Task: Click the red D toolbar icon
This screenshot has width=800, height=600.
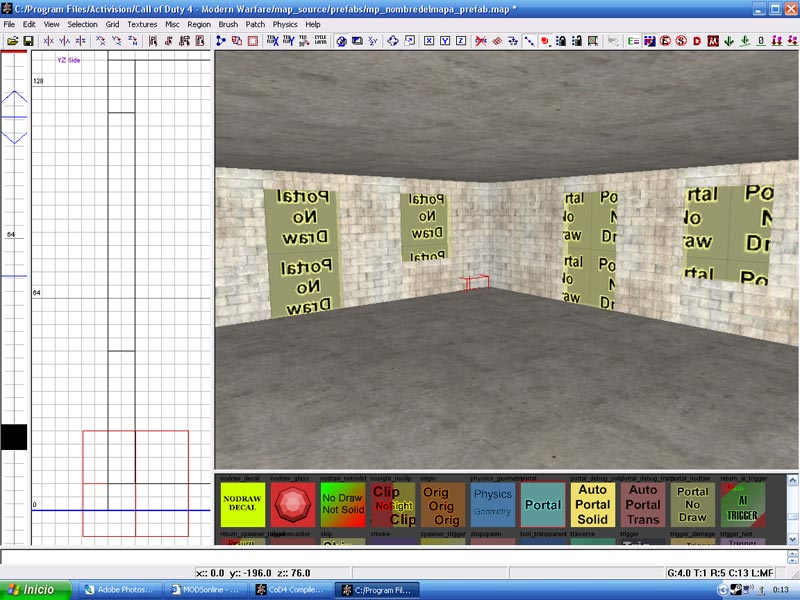Action: pyautogui.click(x=697, y=41)
